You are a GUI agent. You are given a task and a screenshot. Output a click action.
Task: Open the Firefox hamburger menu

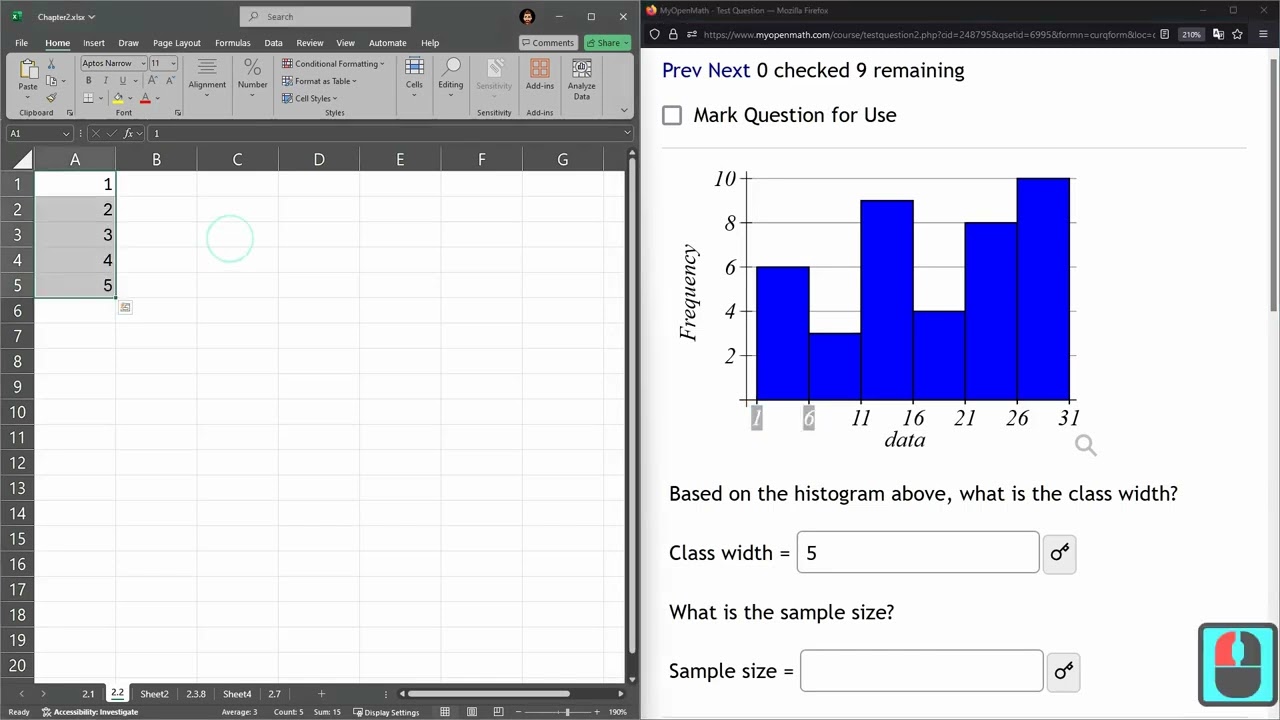click(1265, 34)
